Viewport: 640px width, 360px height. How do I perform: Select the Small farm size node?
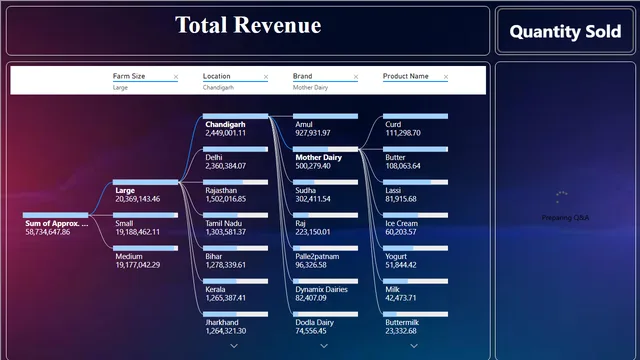click(145, 224)
